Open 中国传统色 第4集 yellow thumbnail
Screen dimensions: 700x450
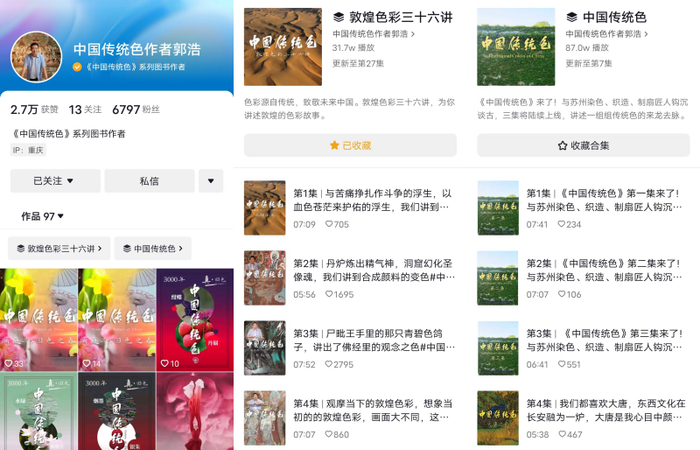498,418
